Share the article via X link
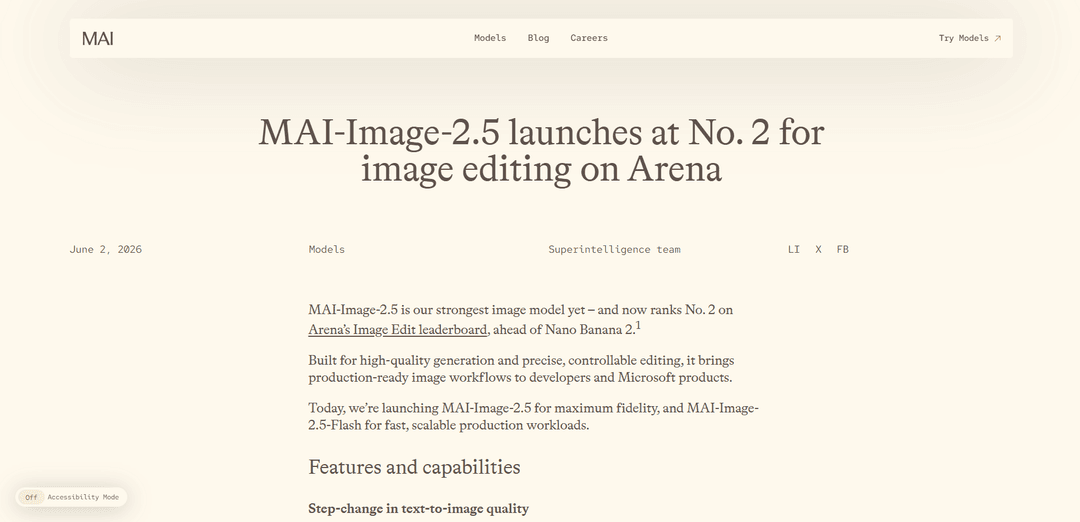Screen dimensions: 1080x522 tap(818, 249)
